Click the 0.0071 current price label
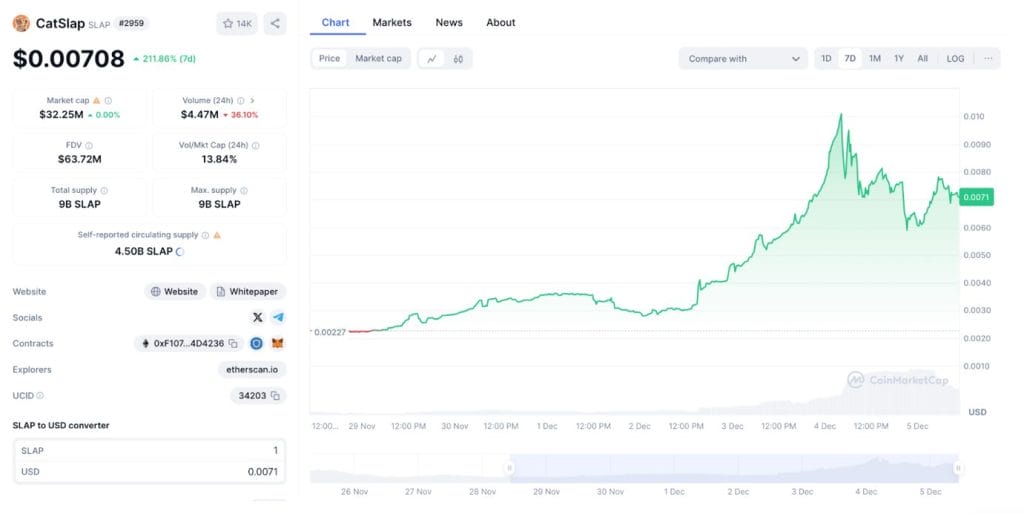Screen dimensions: 1024x514 (x=976, y=197)
